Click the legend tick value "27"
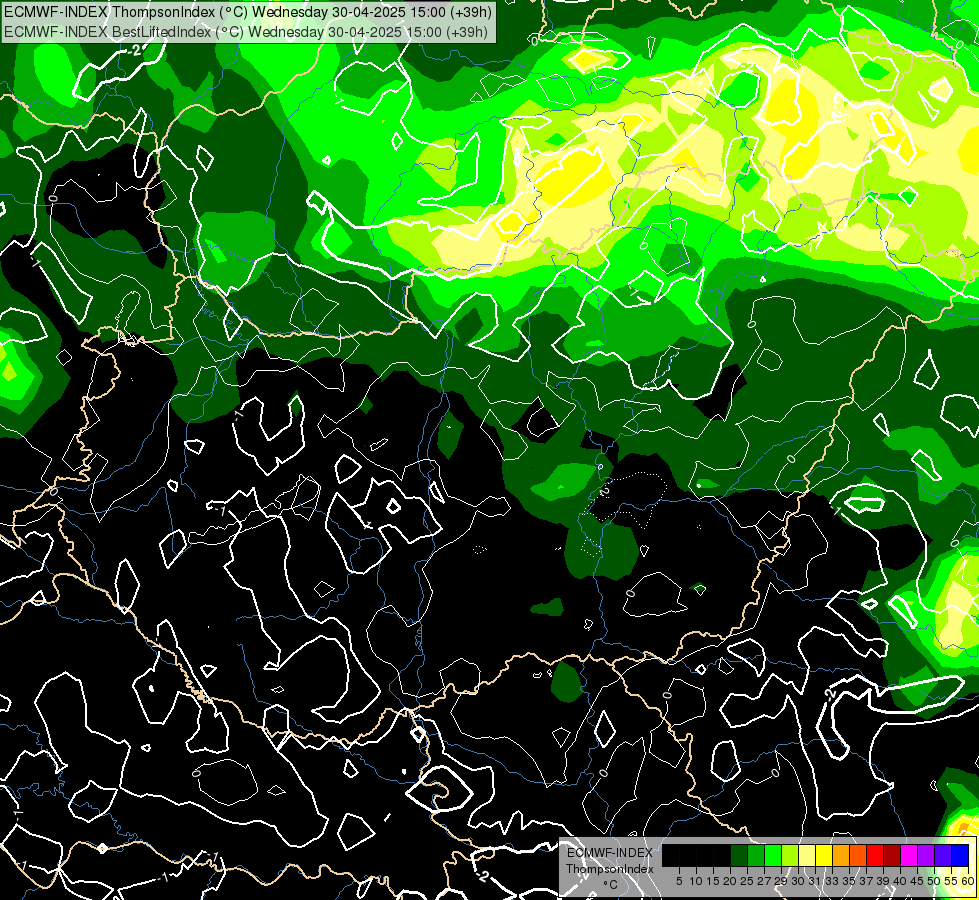This screenshot has height=900, width=979. tap(764, 881)
